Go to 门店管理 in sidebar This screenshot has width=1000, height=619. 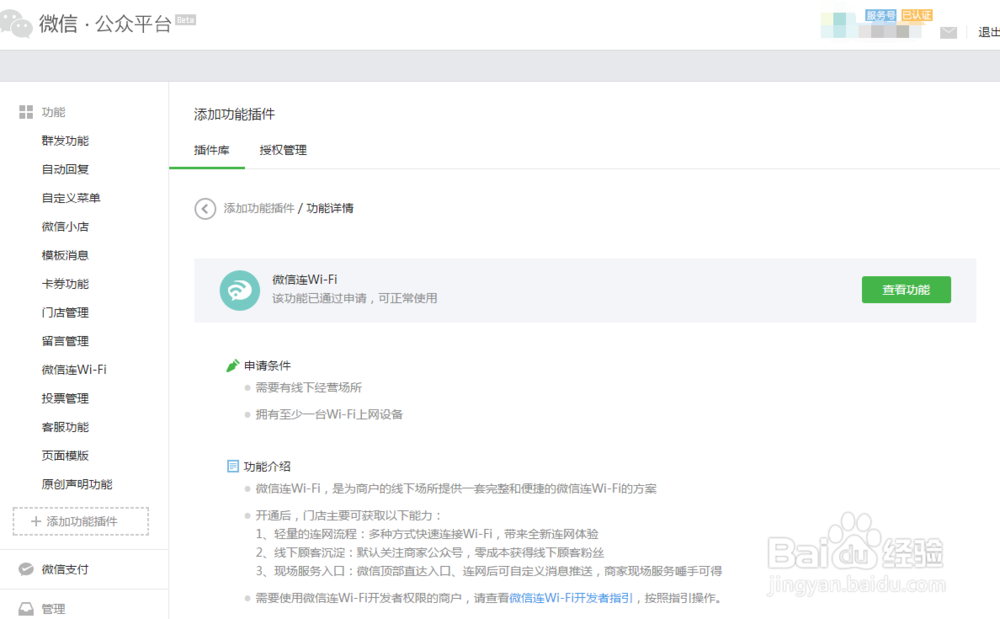coord(65,313)
